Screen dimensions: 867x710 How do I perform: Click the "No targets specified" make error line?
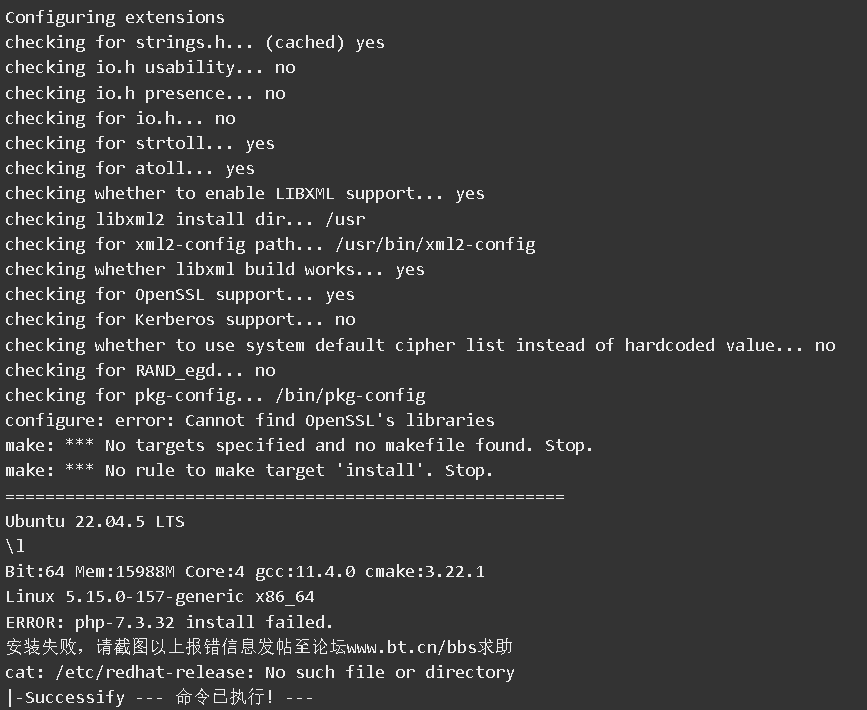click(299, 445)
